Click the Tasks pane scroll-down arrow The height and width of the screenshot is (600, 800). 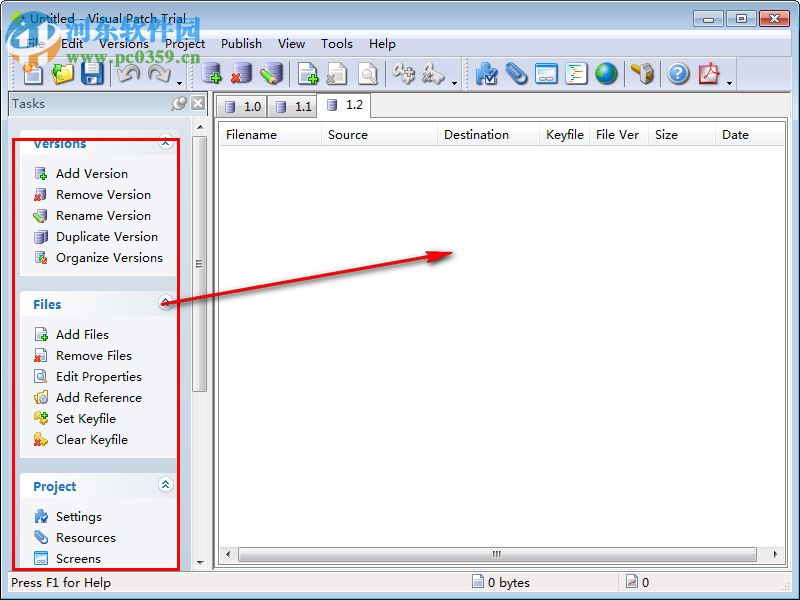[x=200, y=562]
